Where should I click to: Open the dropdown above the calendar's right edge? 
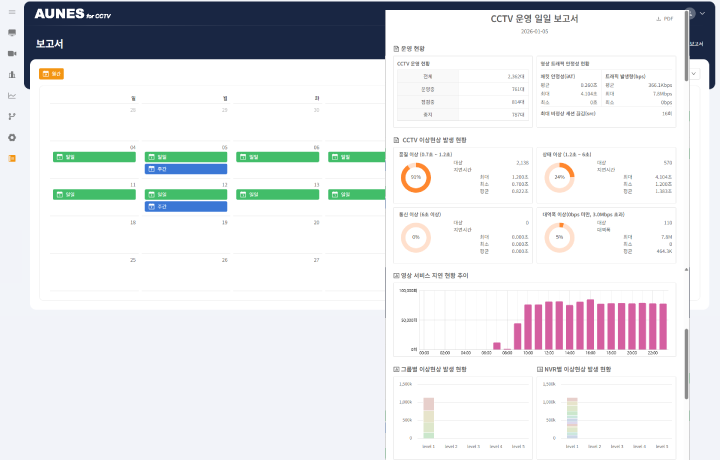pyautogui.click(x=694, y=73)
